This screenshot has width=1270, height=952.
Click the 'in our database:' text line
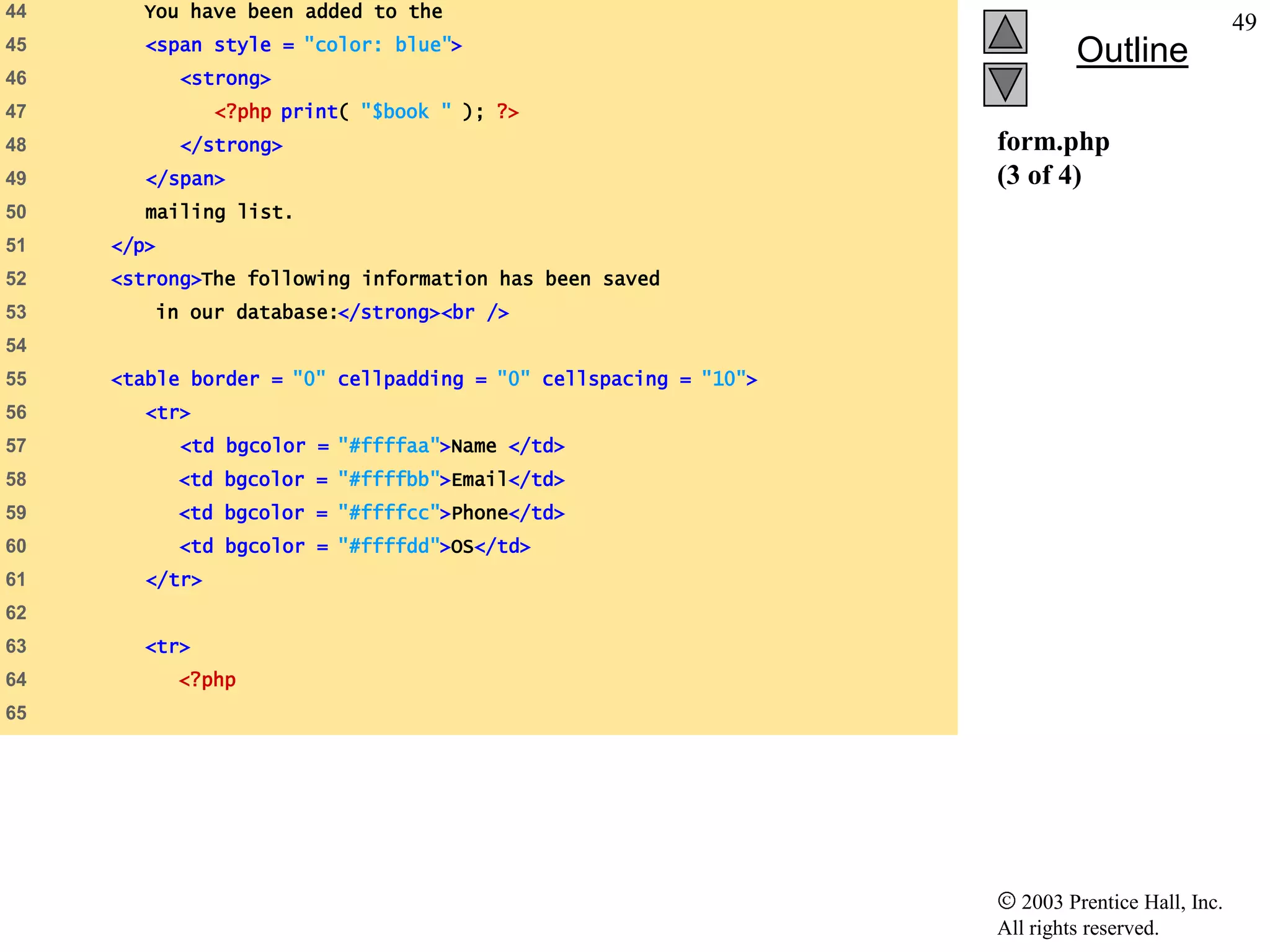[x=332, y=312]
